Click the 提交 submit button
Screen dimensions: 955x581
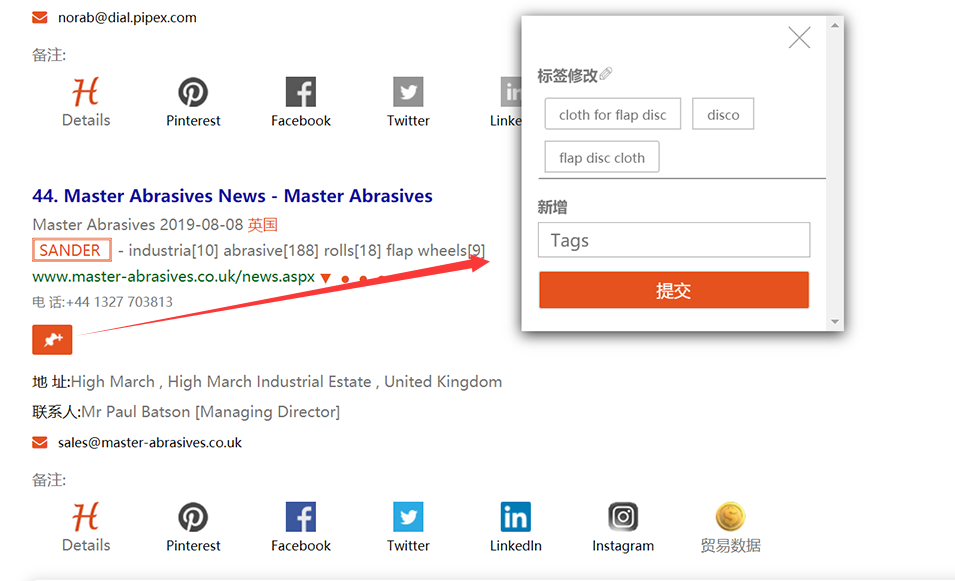coord(674,290)
